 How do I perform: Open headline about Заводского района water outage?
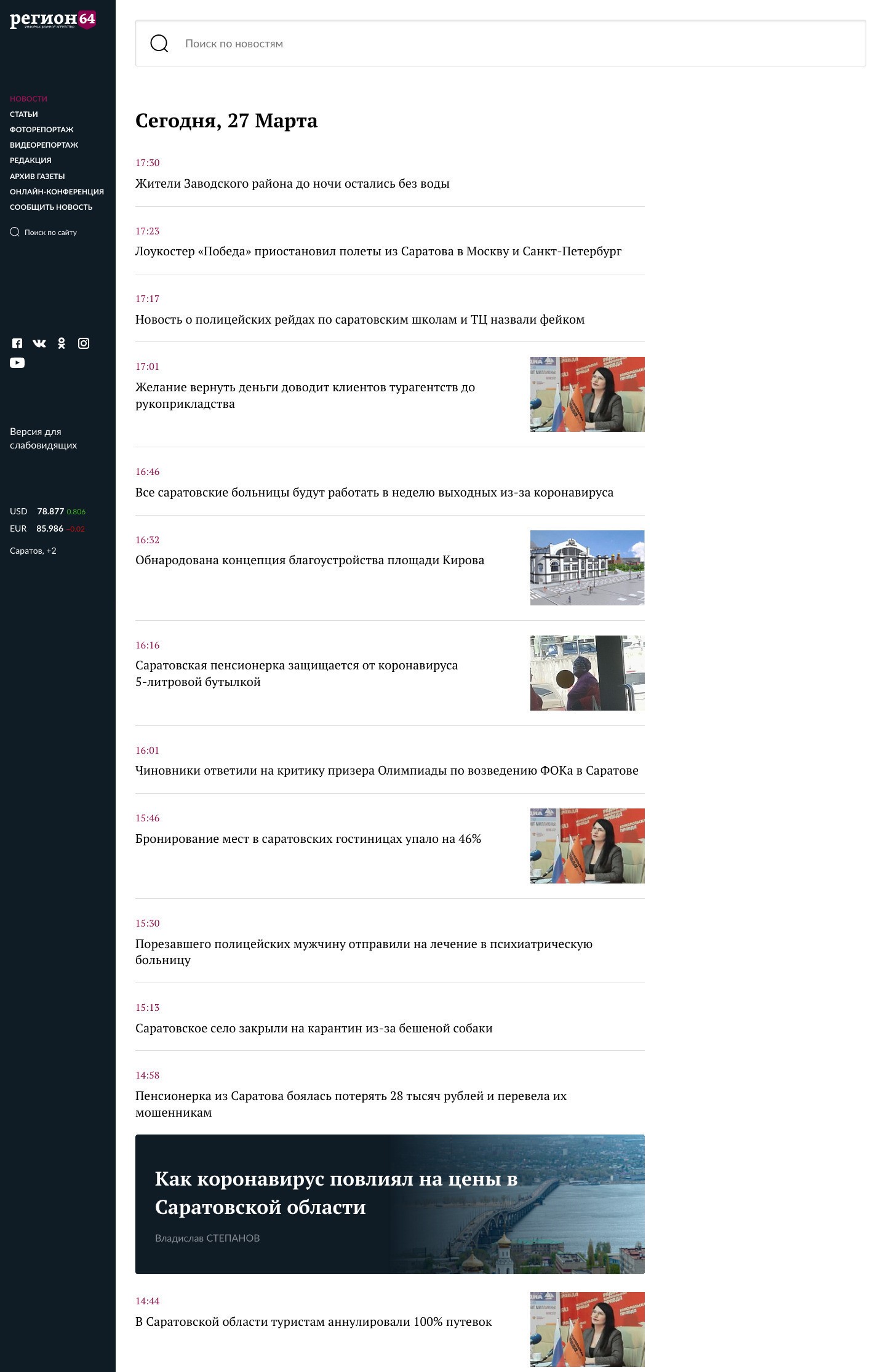point(292,184)
